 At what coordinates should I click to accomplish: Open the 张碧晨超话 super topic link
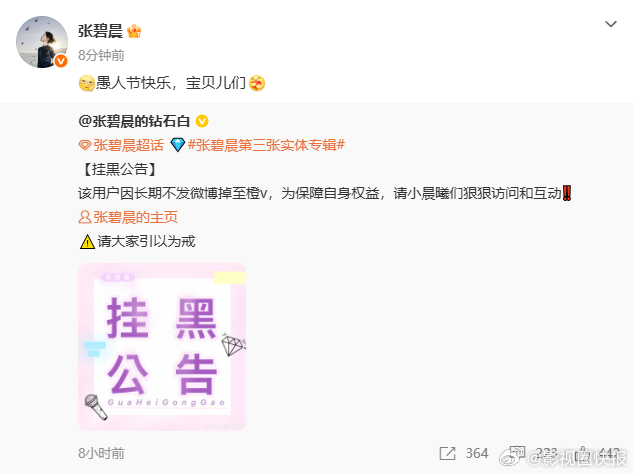[121, 145]
